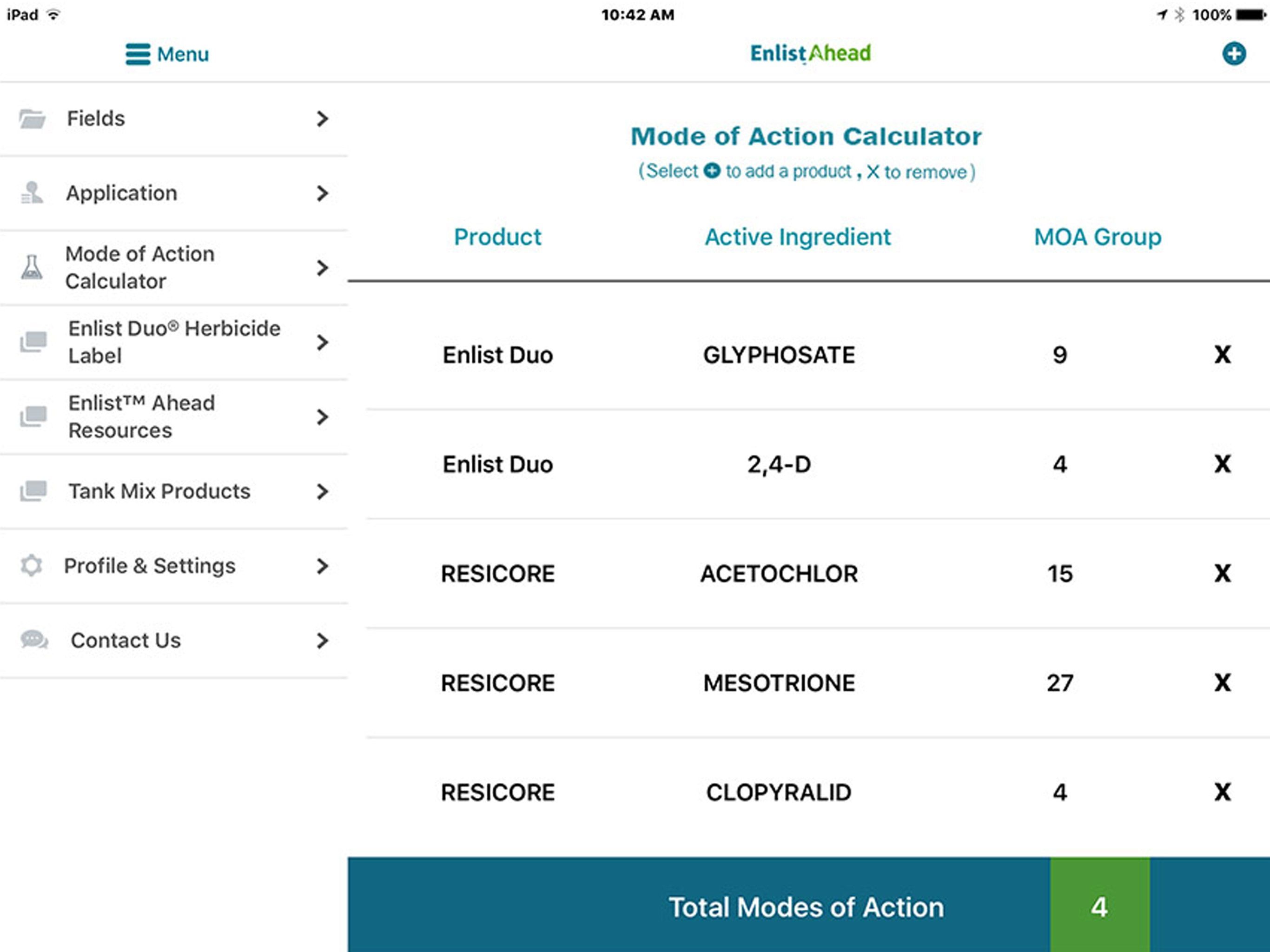The height and width of the screenshot is (952, 1270).
Task: Click the battery indicator in status bar
Action: (x=1251, y=15)
